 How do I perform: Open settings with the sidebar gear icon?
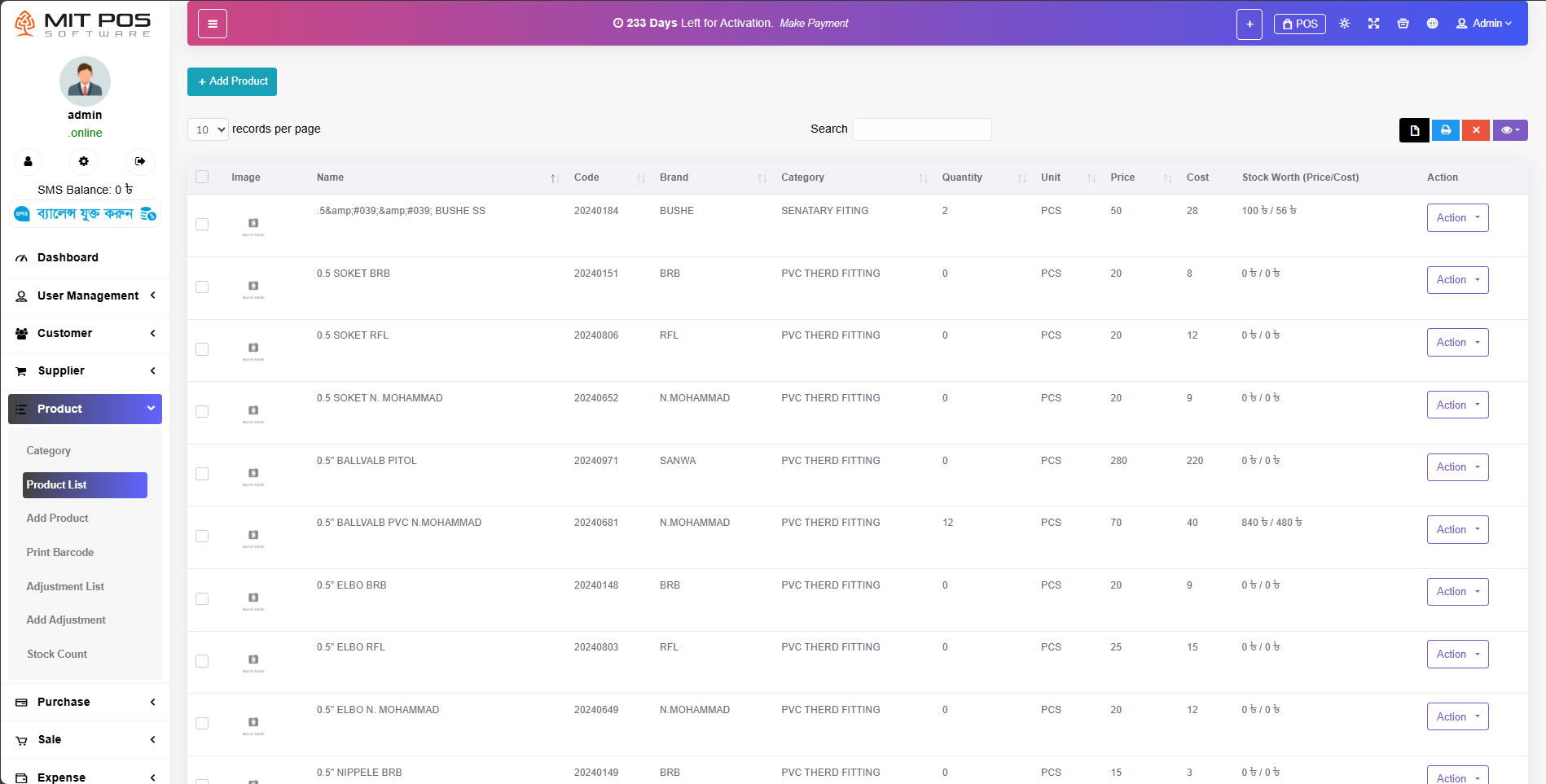coord(84,161)
